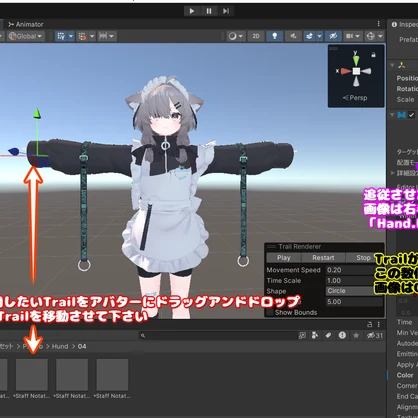Pause the editor with the pause button
418x418 pixels.
[x=209, y=11]
